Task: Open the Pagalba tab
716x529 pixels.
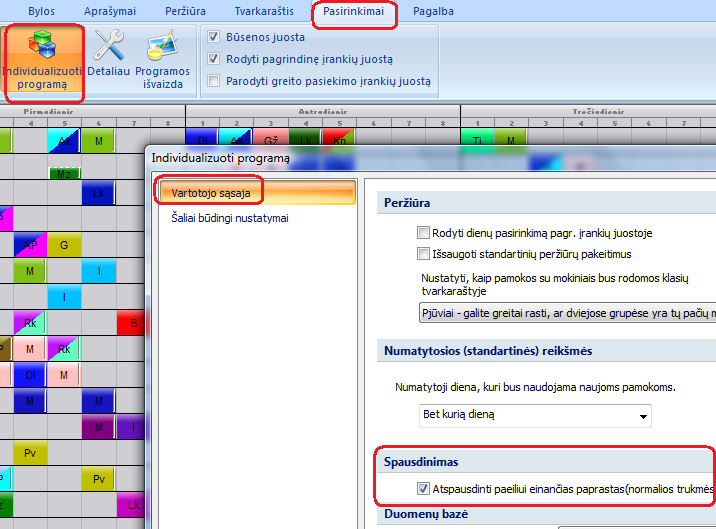Action: tap(432, 11)
